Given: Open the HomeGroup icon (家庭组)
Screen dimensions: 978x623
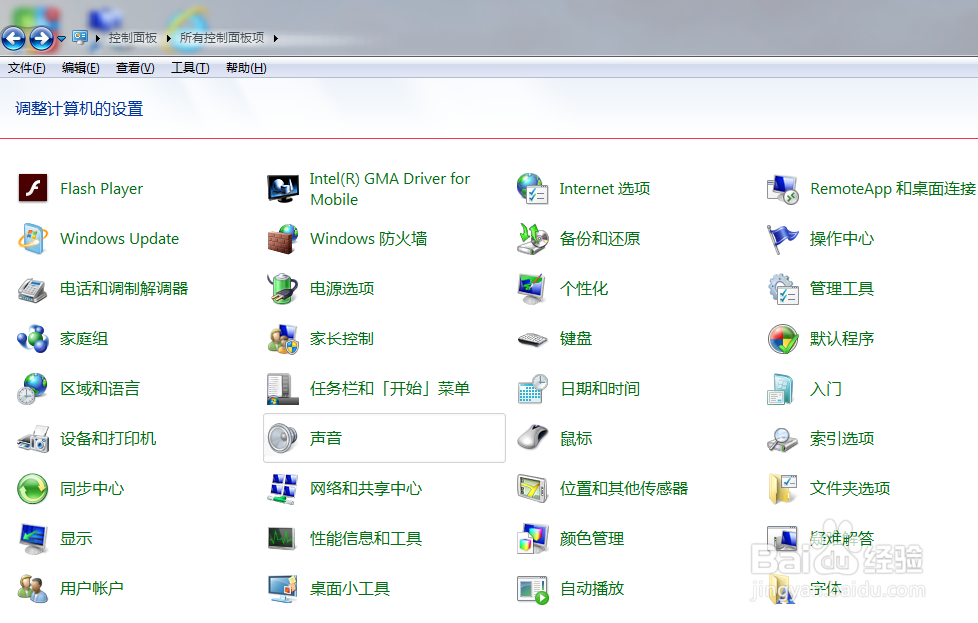Looking at the screenshot, I should [32, 339].
